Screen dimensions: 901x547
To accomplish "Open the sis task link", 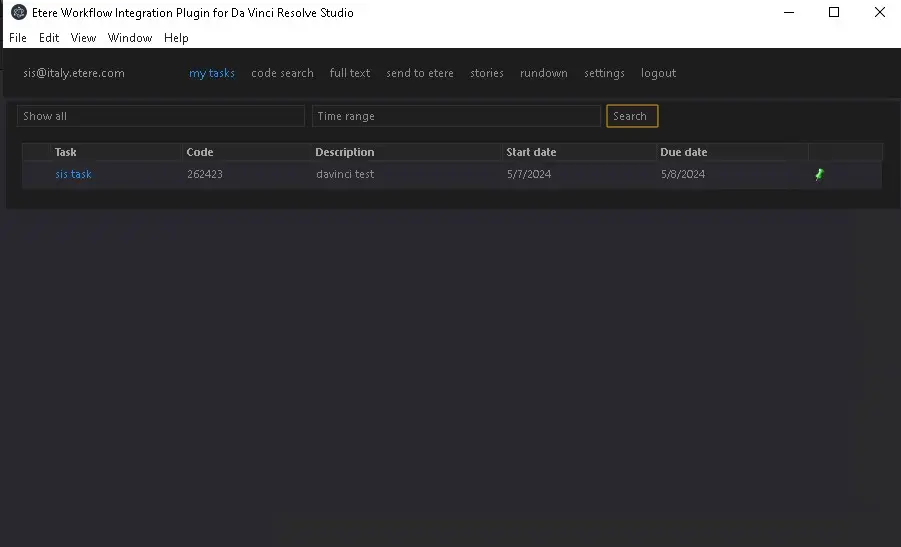I will 73,174.
